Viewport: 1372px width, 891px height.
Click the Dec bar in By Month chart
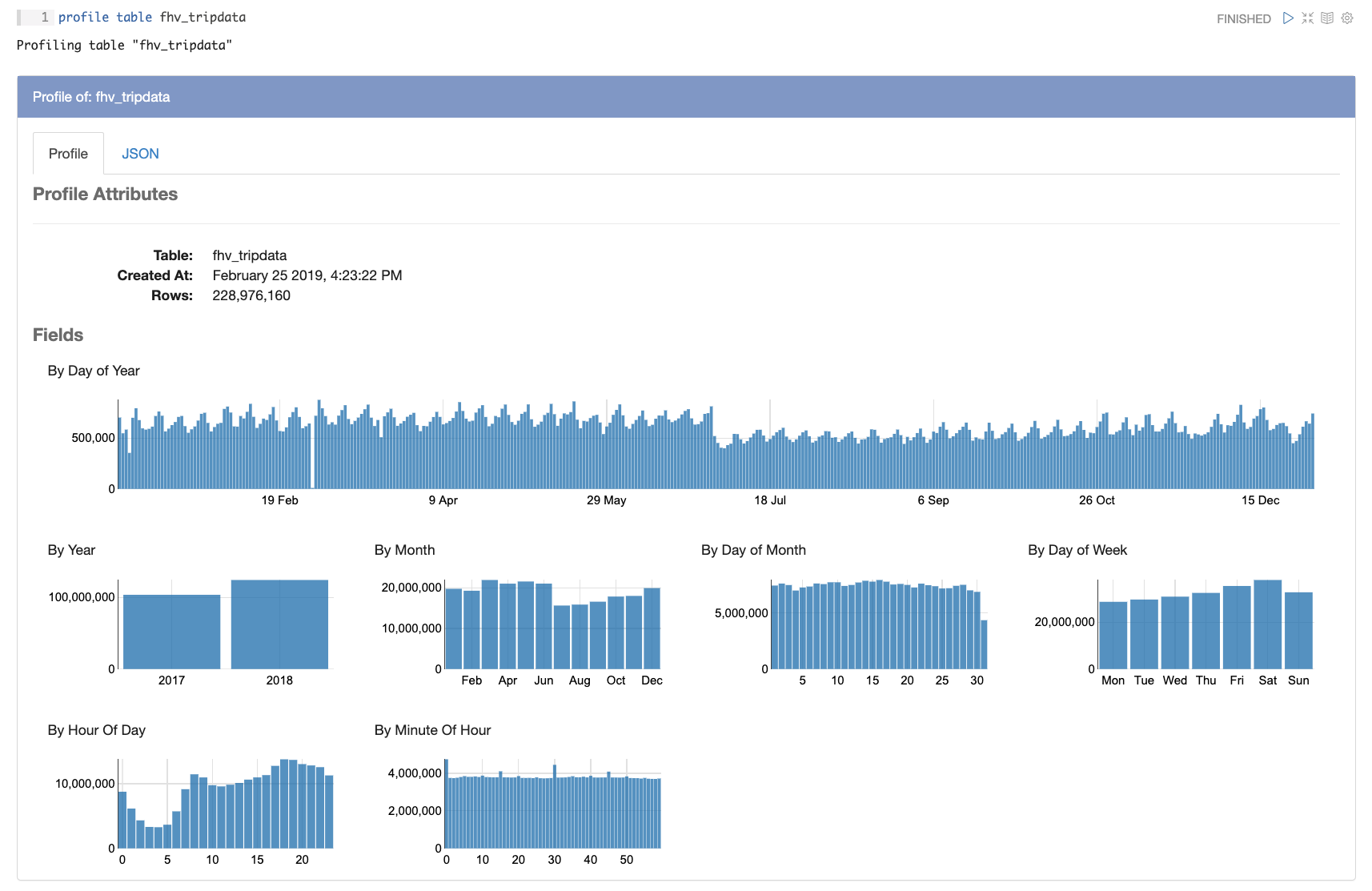coord(652,628)
